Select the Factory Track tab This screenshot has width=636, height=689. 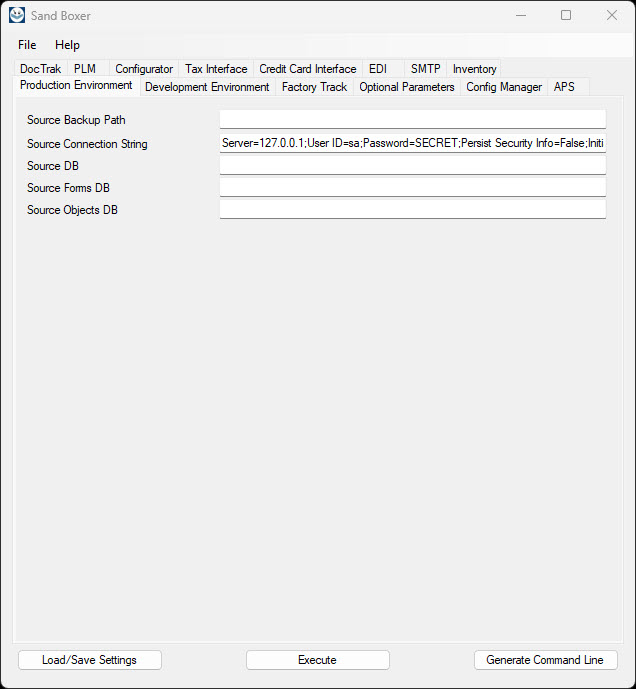[x=314, y=87]
